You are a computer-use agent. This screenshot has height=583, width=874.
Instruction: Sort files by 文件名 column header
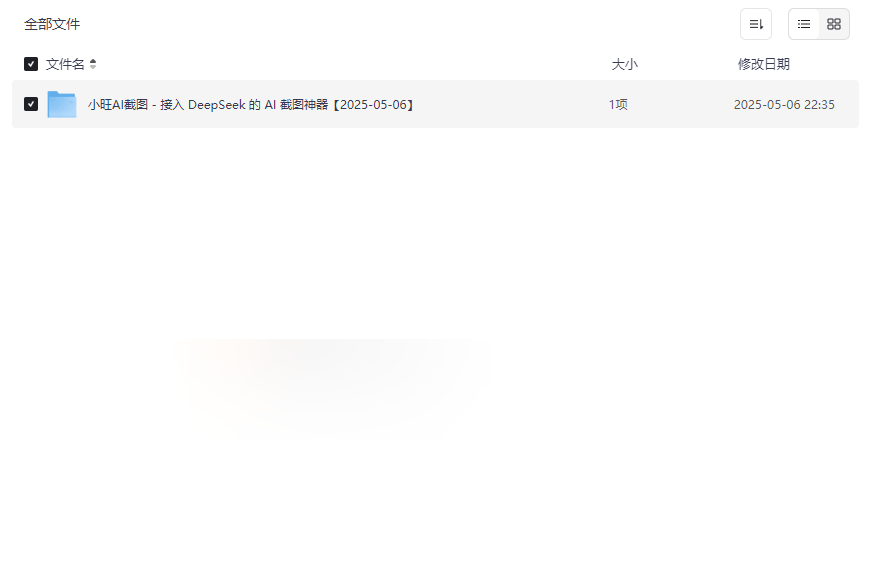[x=65, y=64]
